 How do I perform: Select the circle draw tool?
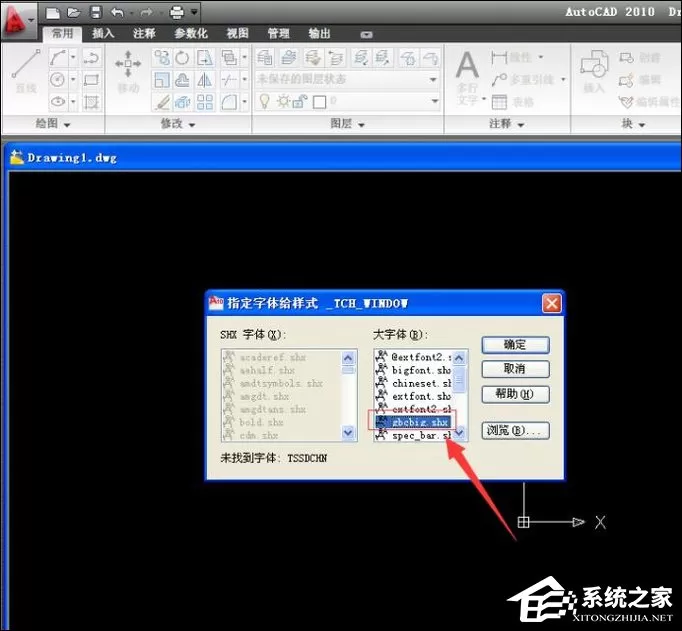click(57, 80)
